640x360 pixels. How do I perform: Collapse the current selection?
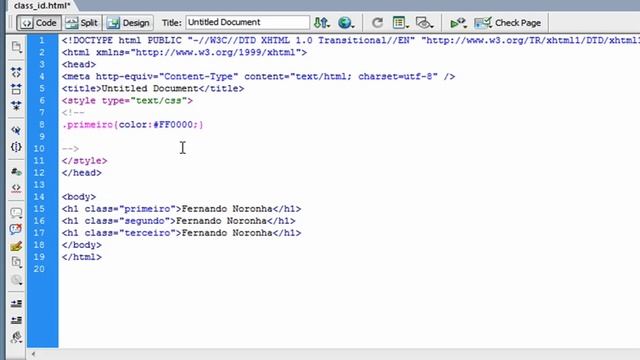pos(16,89)
